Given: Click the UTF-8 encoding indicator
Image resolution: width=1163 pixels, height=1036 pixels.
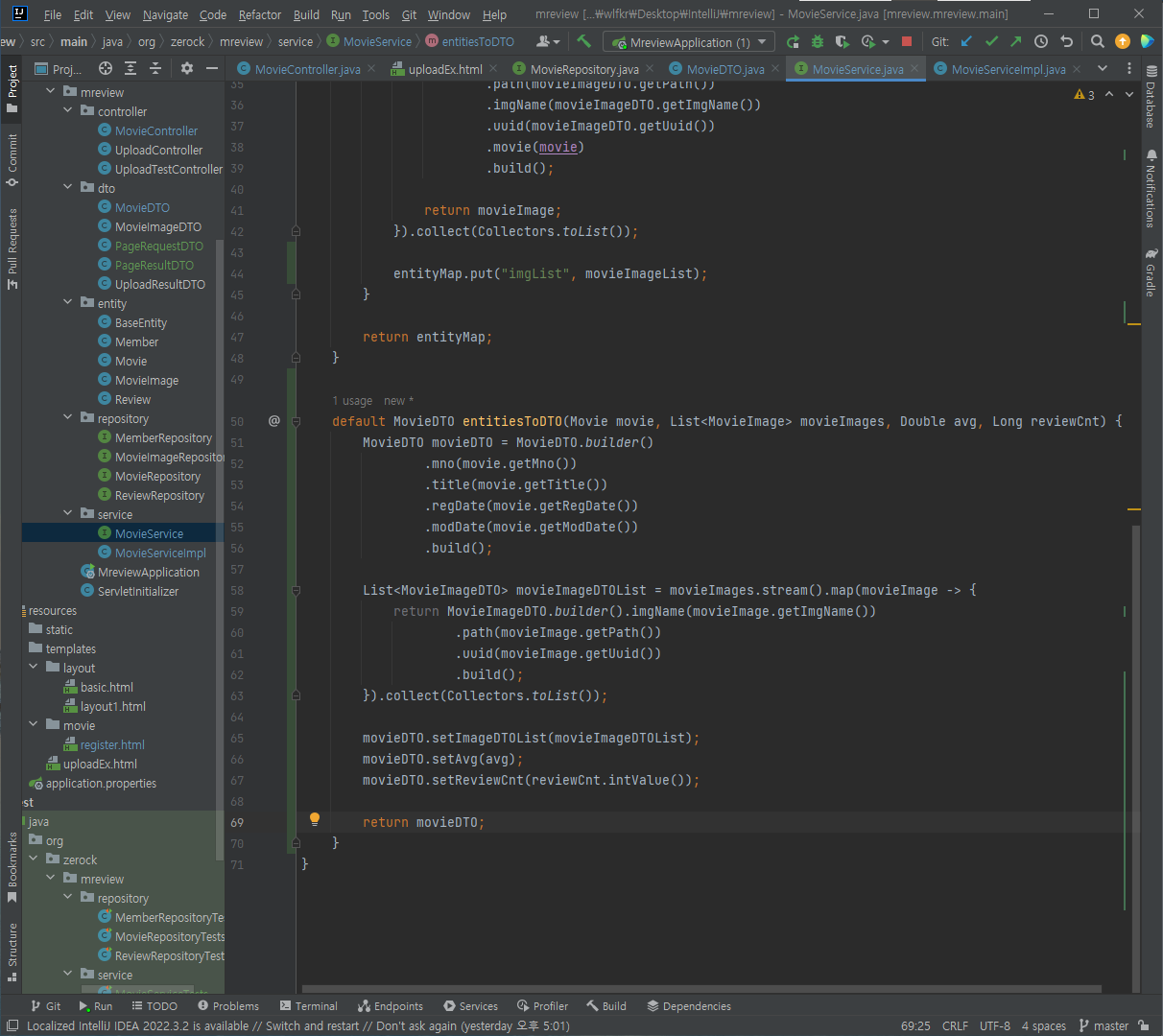Looking at the screenshot, I should coord(995,1025).
